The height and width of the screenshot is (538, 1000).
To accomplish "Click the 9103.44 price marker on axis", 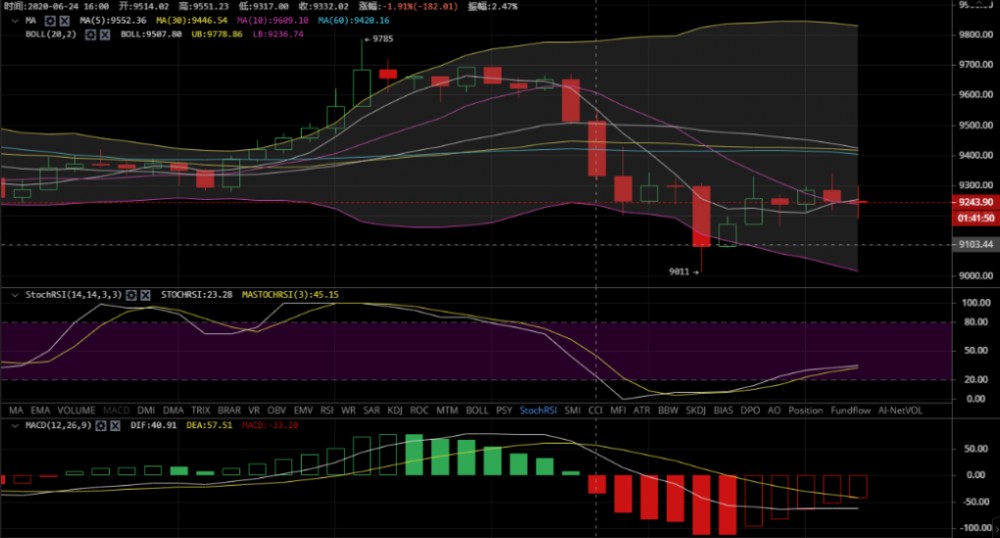I will (977, 244).
